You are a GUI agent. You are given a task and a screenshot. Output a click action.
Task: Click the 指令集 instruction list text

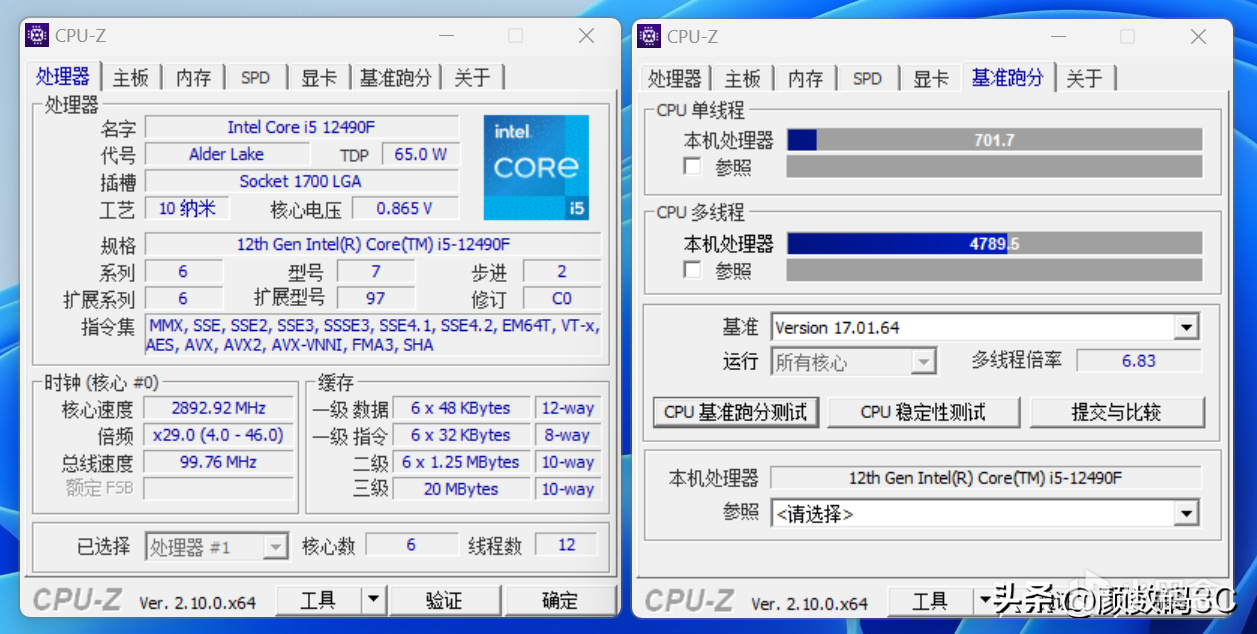click(373, 335)
